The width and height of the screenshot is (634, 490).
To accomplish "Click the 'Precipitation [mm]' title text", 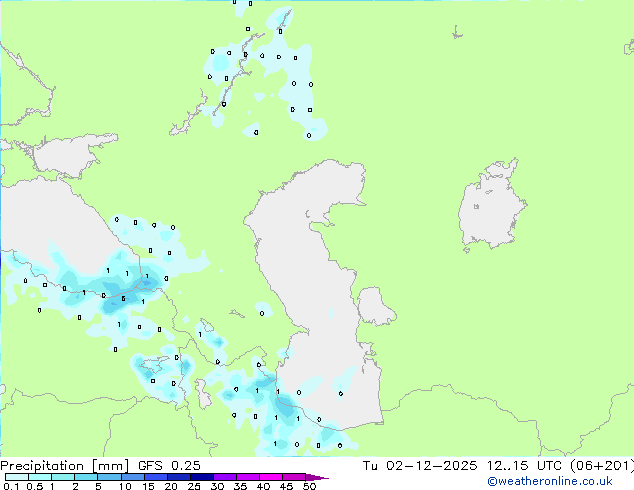I will pyautogui.click(x=64, y=466).
